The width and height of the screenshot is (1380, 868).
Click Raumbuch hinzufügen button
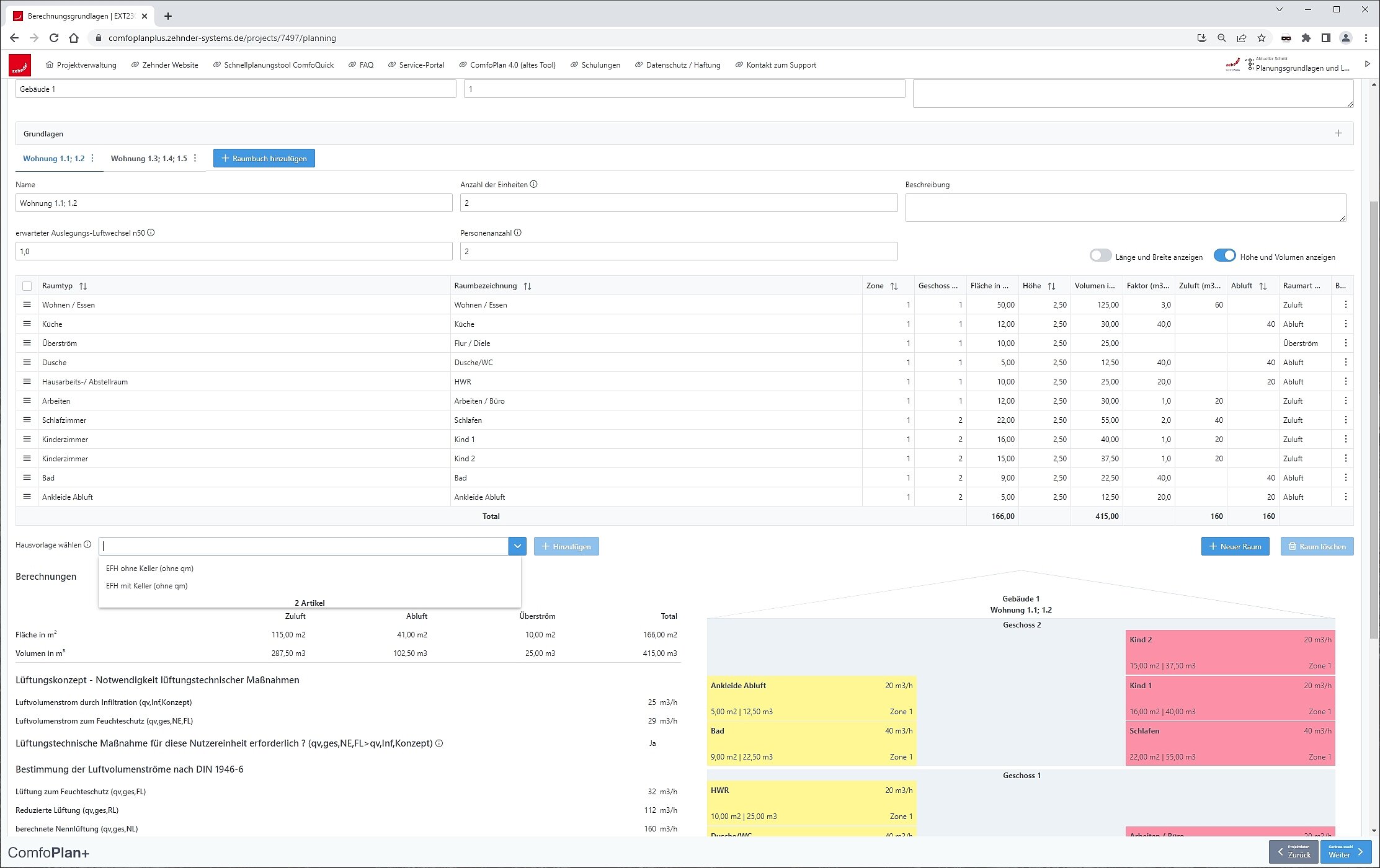(264, 158)
